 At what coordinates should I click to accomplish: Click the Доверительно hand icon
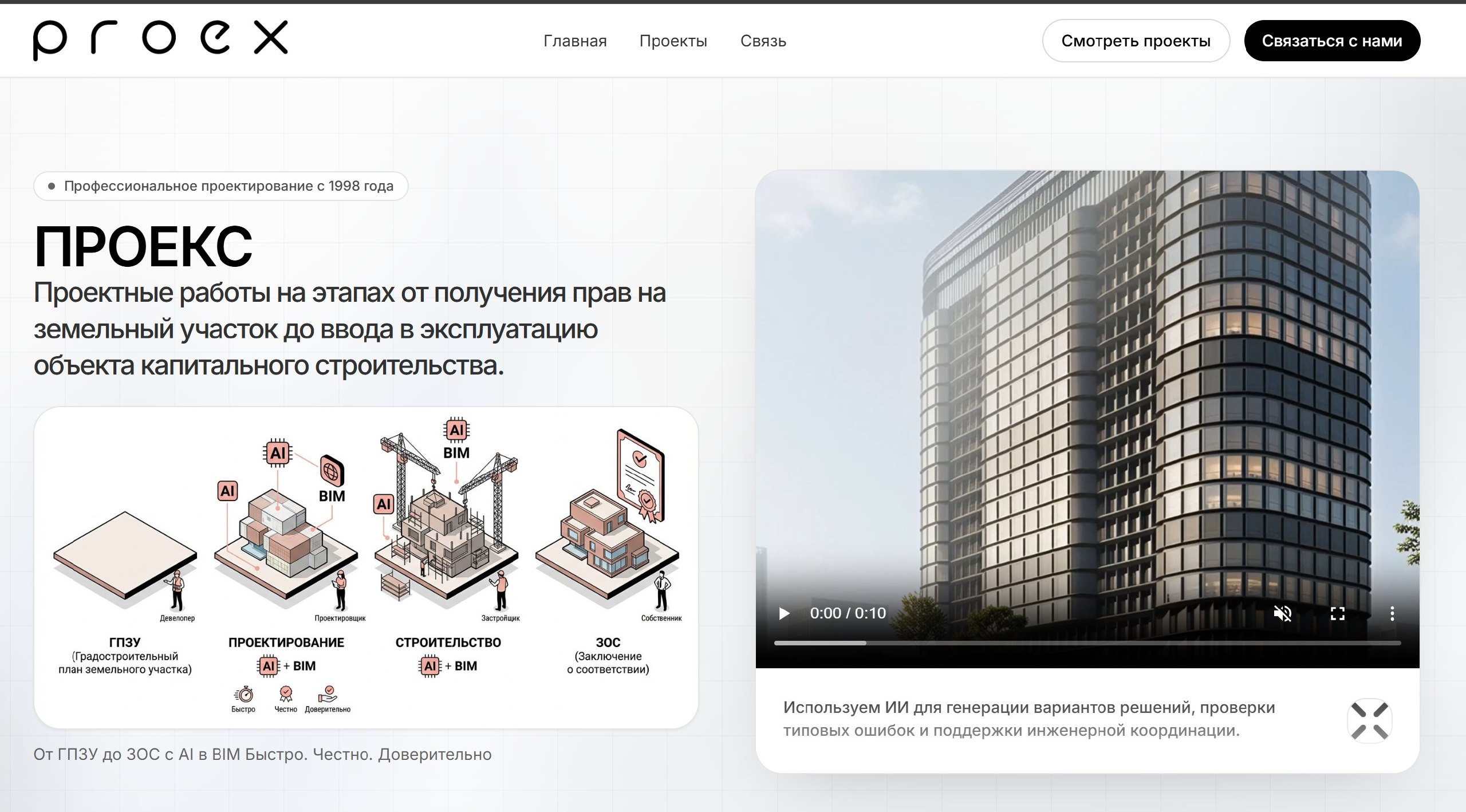328,694
